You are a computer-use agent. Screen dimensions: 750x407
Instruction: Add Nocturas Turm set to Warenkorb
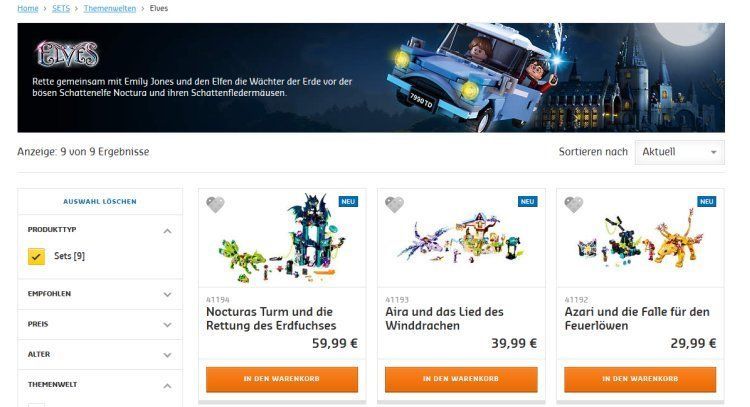[282, 379]
